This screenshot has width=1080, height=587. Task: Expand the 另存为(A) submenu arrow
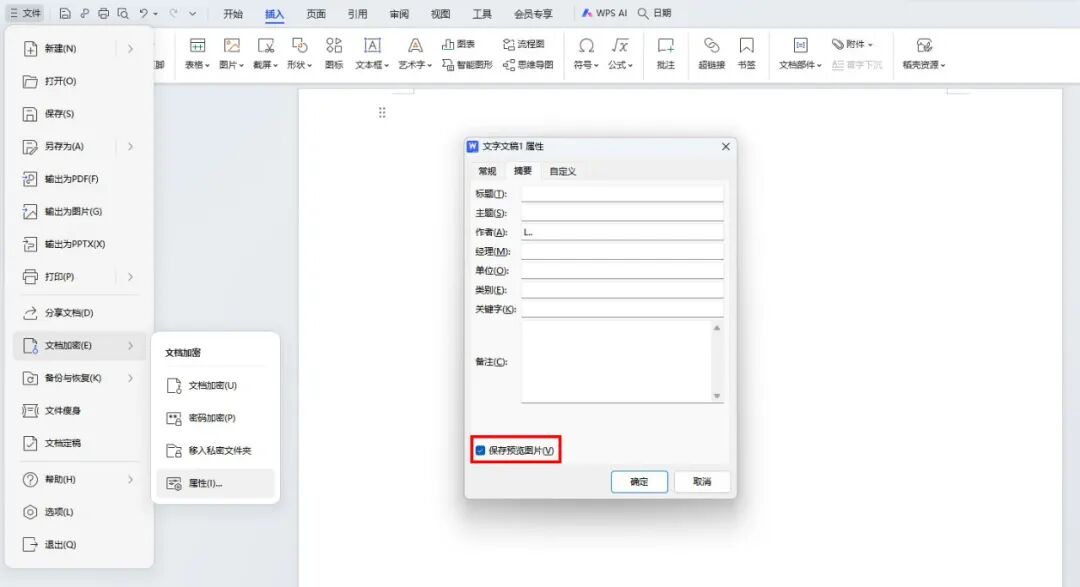point(130,146)
